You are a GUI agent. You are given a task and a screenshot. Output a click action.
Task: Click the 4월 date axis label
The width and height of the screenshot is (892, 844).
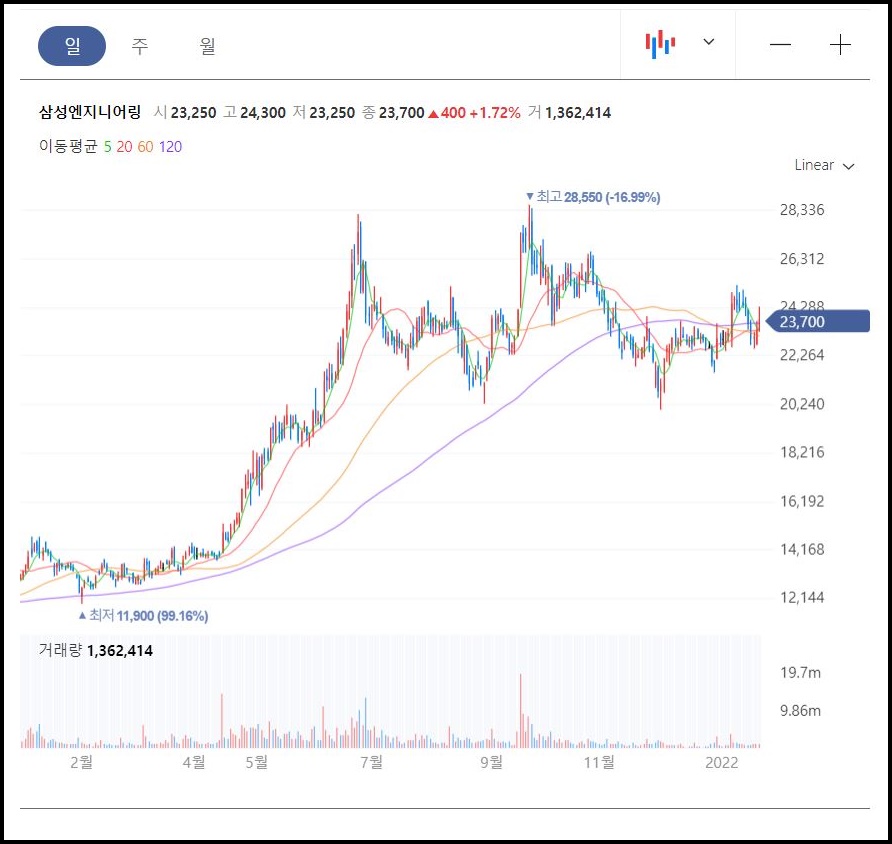coord(194,762)
